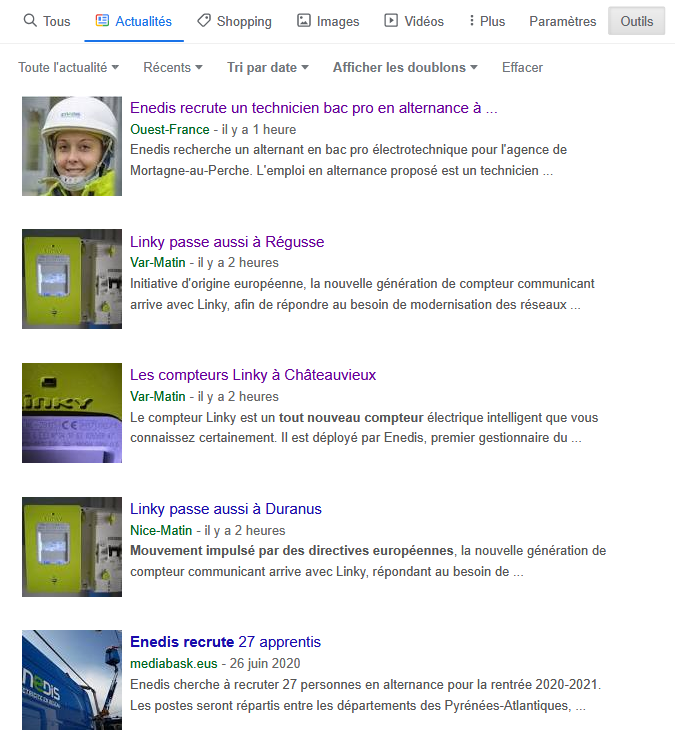The height and width of the screenshot is (741, 675).
Task: Click Var-Matin source under Châteauvieux headline
Action: (158, 396)
